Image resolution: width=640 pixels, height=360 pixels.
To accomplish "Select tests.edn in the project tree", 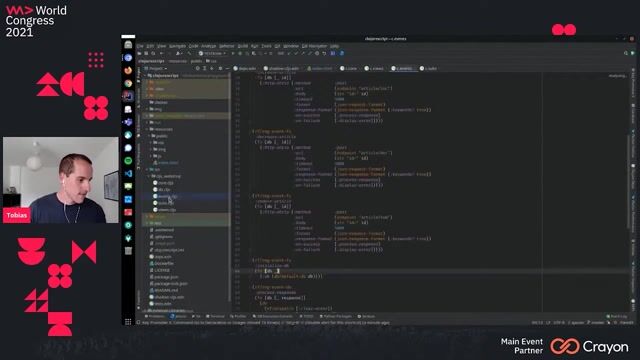I will [160, 304].
